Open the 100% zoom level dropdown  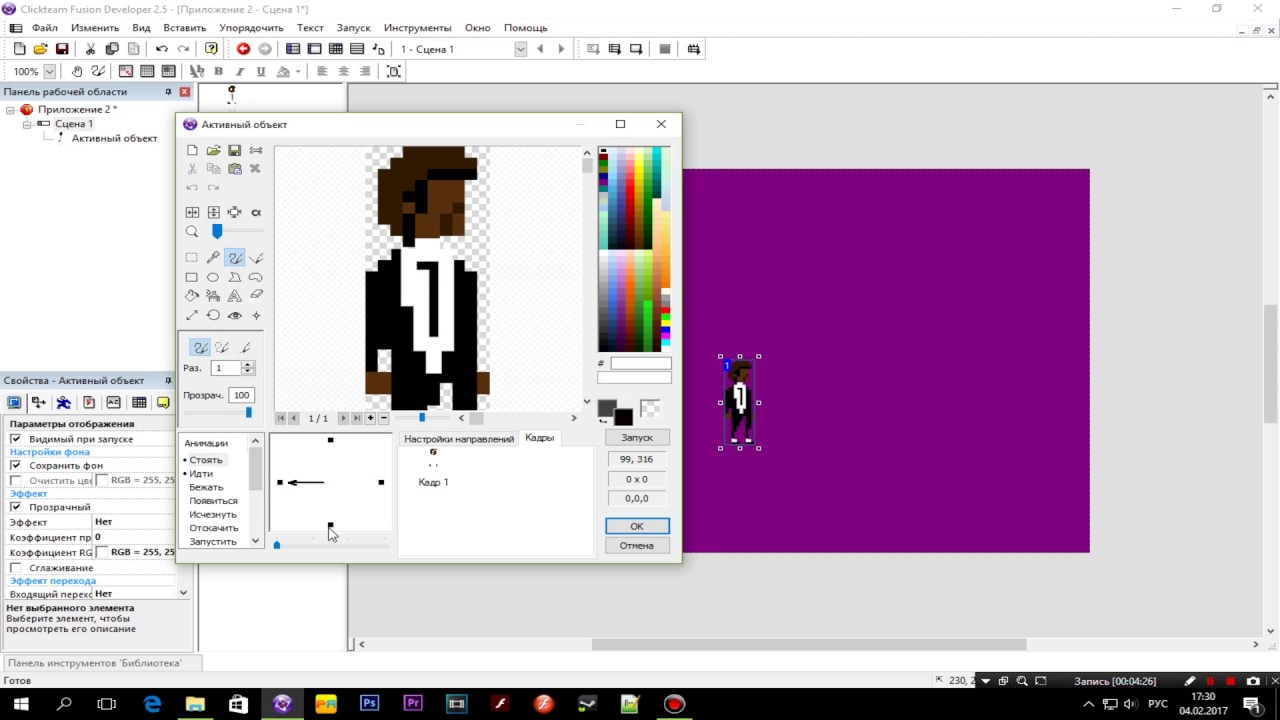[x=35, y=71]
